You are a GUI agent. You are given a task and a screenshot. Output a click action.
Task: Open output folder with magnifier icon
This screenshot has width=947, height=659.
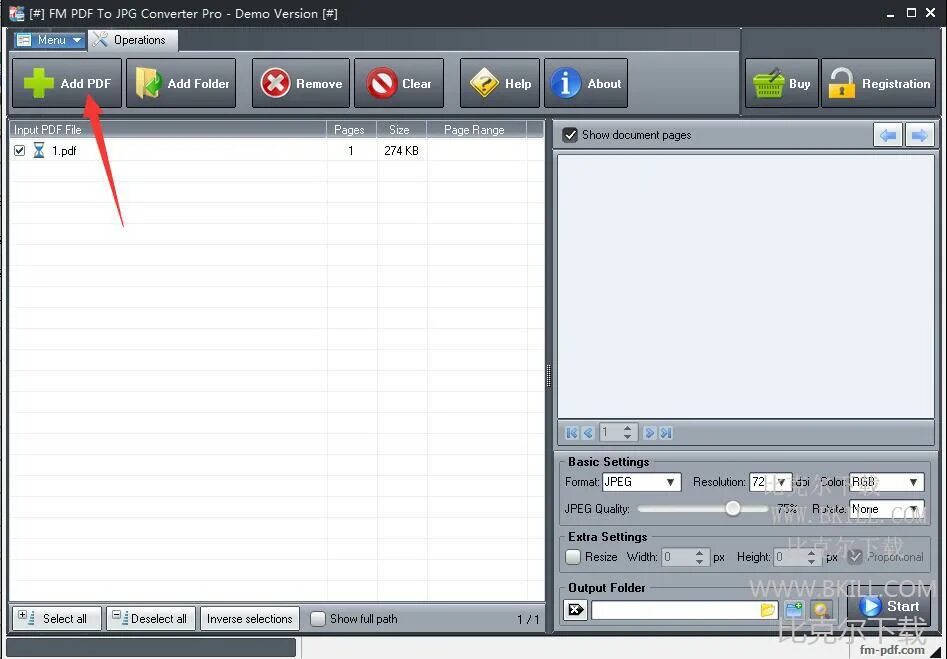tap(821, 609)
